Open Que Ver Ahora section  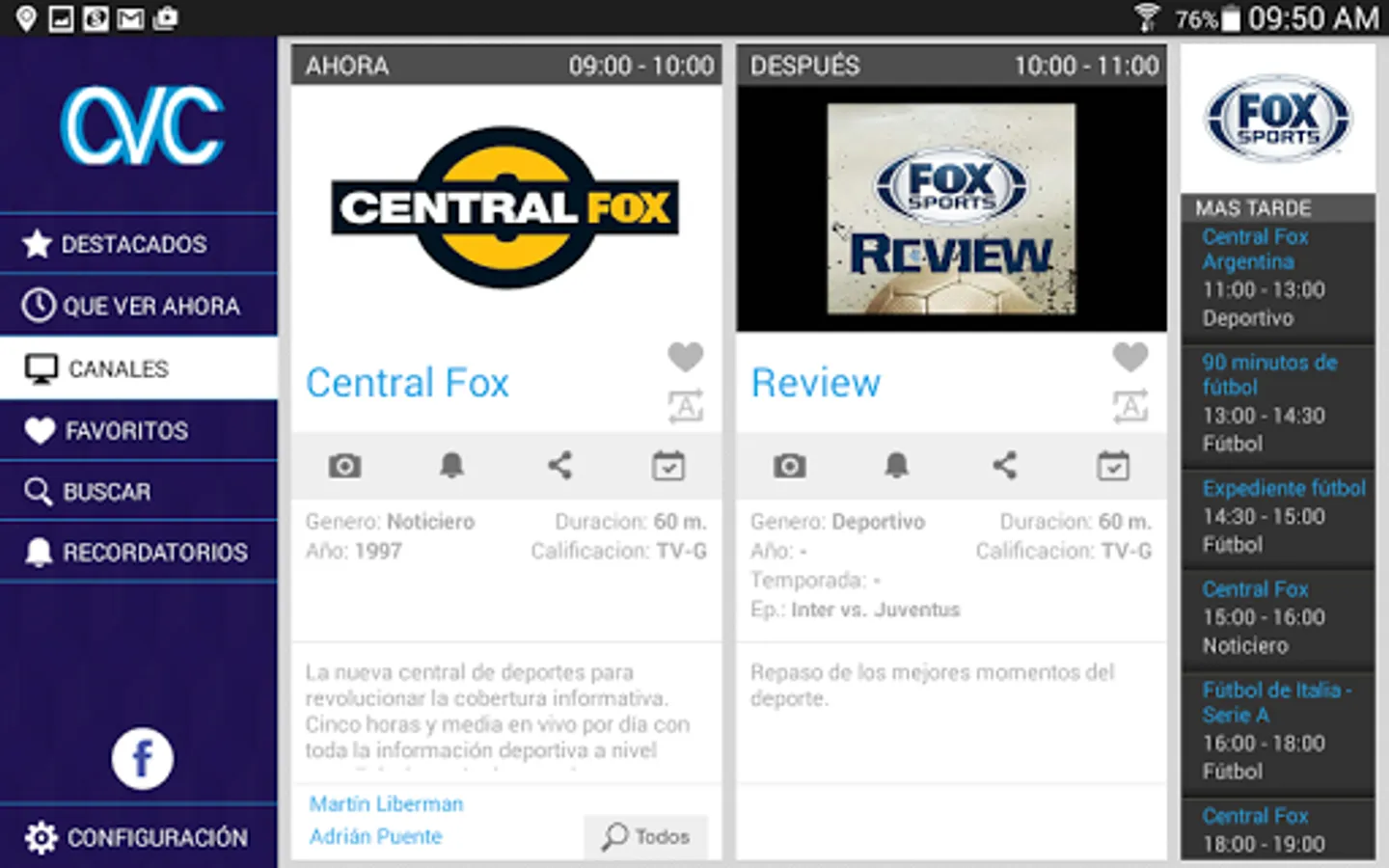point(138,306)
